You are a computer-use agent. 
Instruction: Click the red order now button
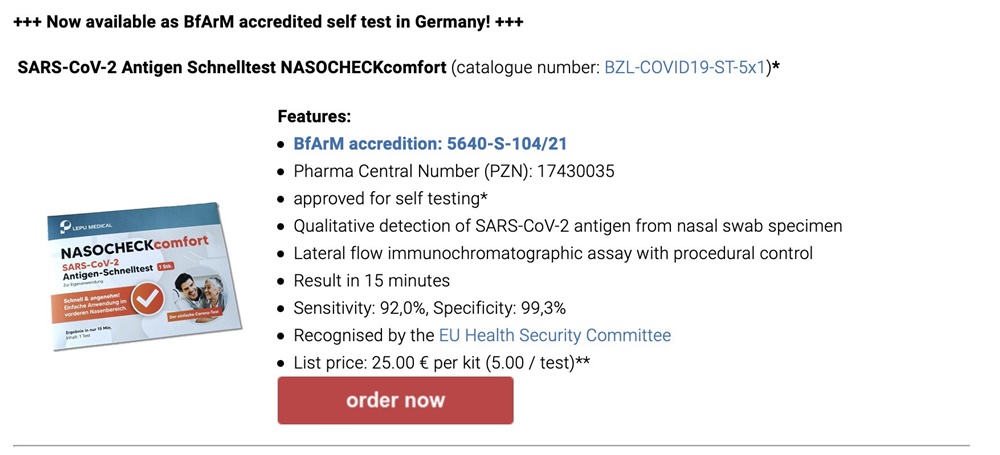coord(395,400)
